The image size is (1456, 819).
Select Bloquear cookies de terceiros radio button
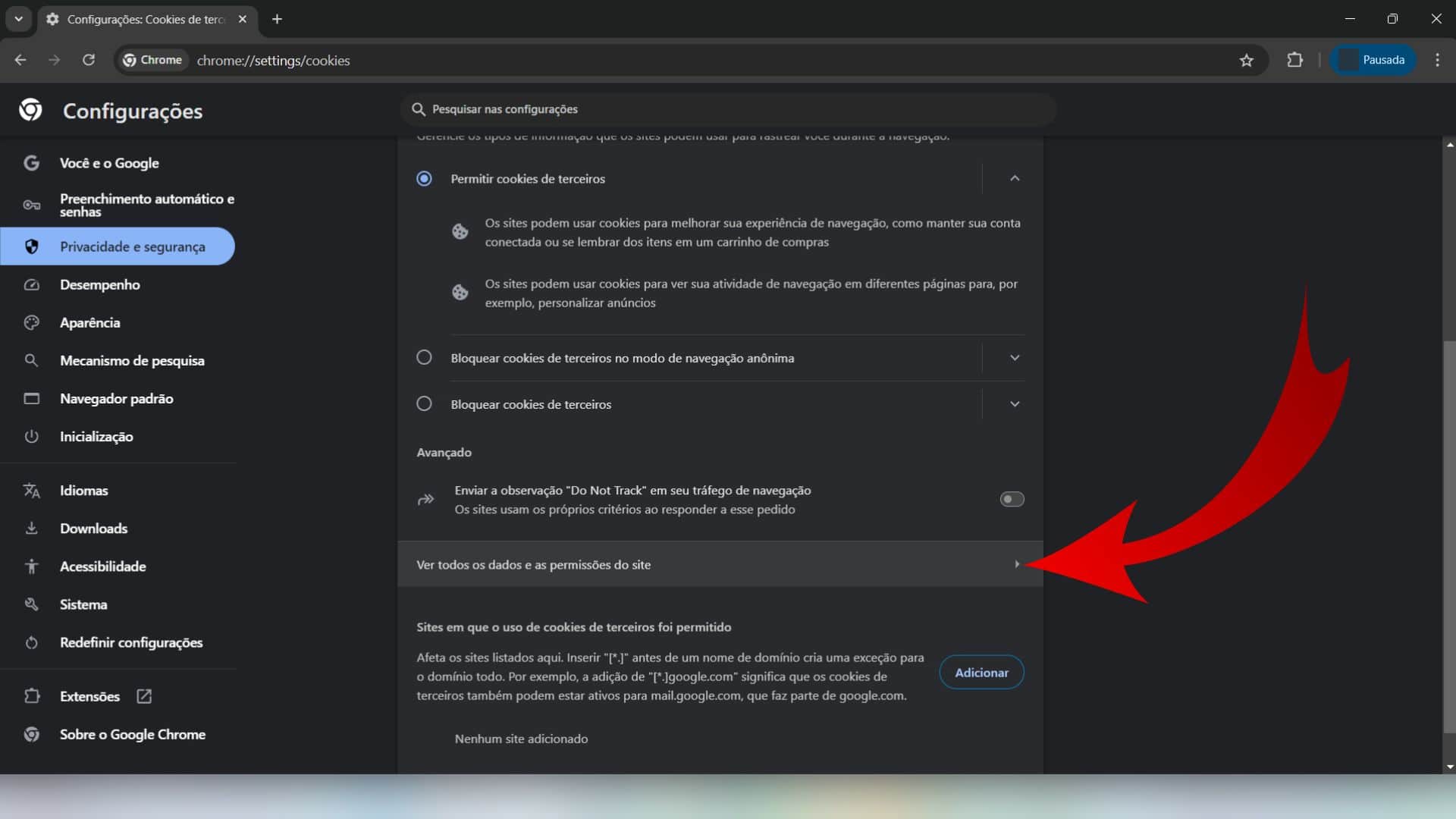[424, 403]
